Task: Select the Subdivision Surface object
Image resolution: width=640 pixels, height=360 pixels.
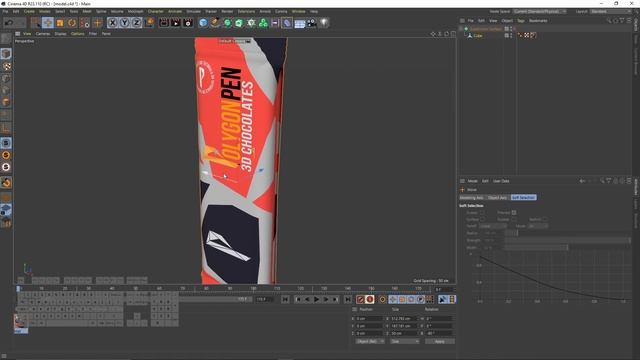Action: (485, 29)
